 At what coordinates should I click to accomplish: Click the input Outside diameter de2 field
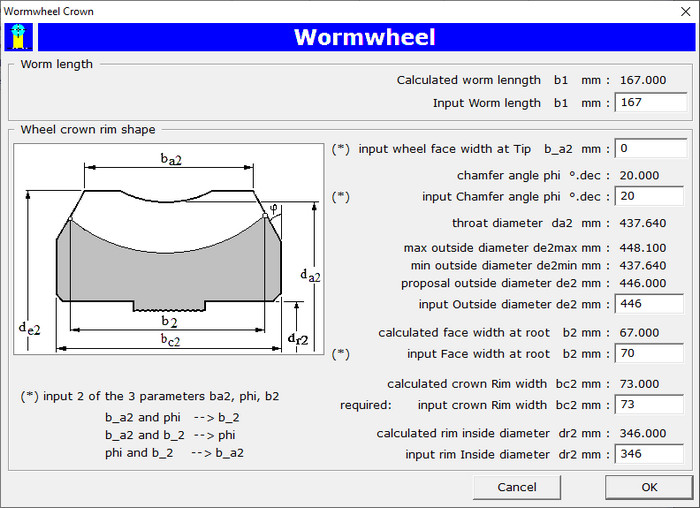pos(650,304)
